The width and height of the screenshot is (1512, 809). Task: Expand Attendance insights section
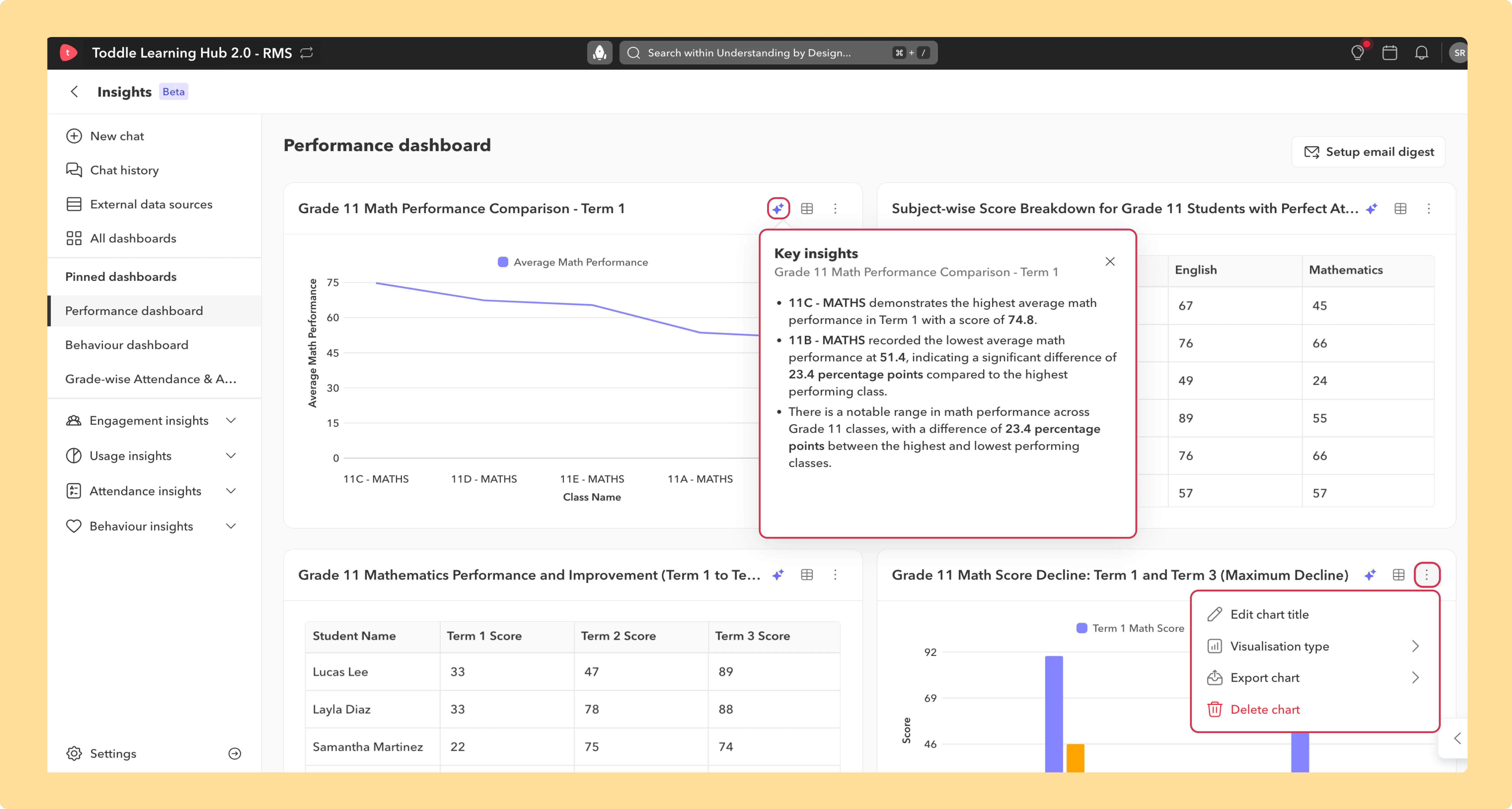pos(153,491)
